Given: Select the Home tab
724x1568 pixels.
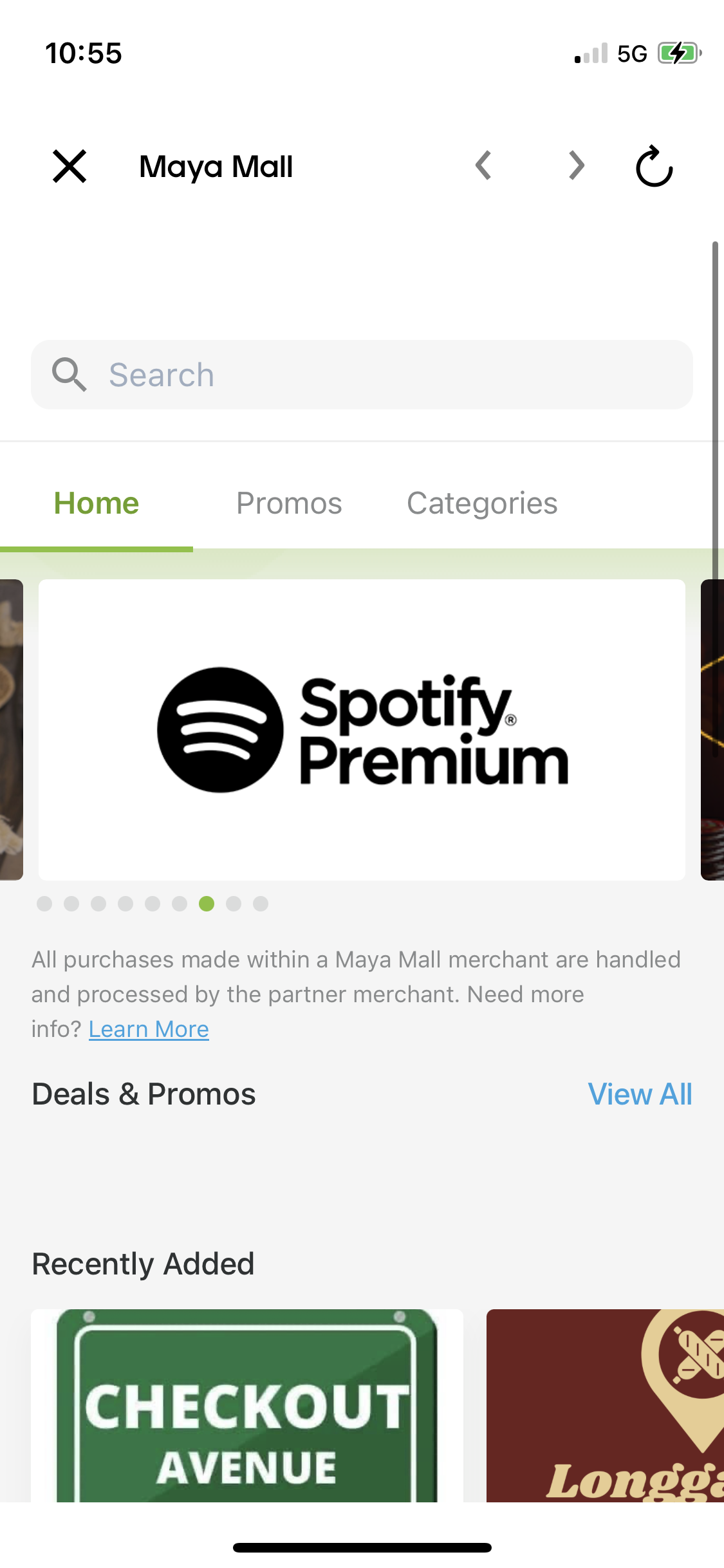Looking at the screenshot, I should 97,503.
